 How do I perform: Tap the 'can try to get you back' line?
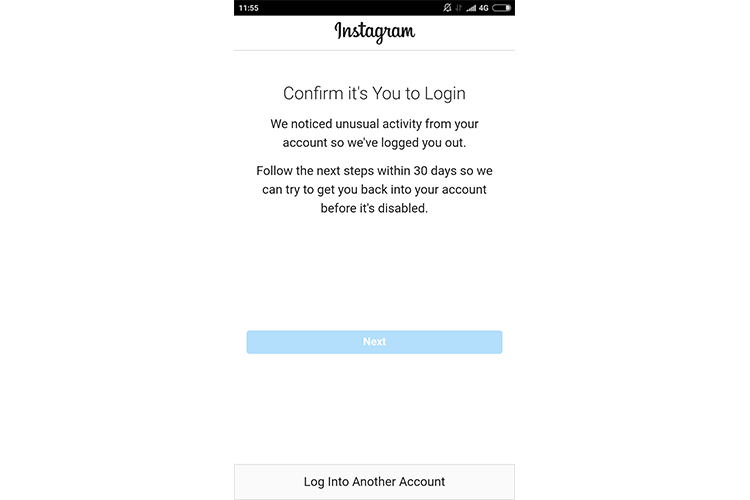(374, 189)
